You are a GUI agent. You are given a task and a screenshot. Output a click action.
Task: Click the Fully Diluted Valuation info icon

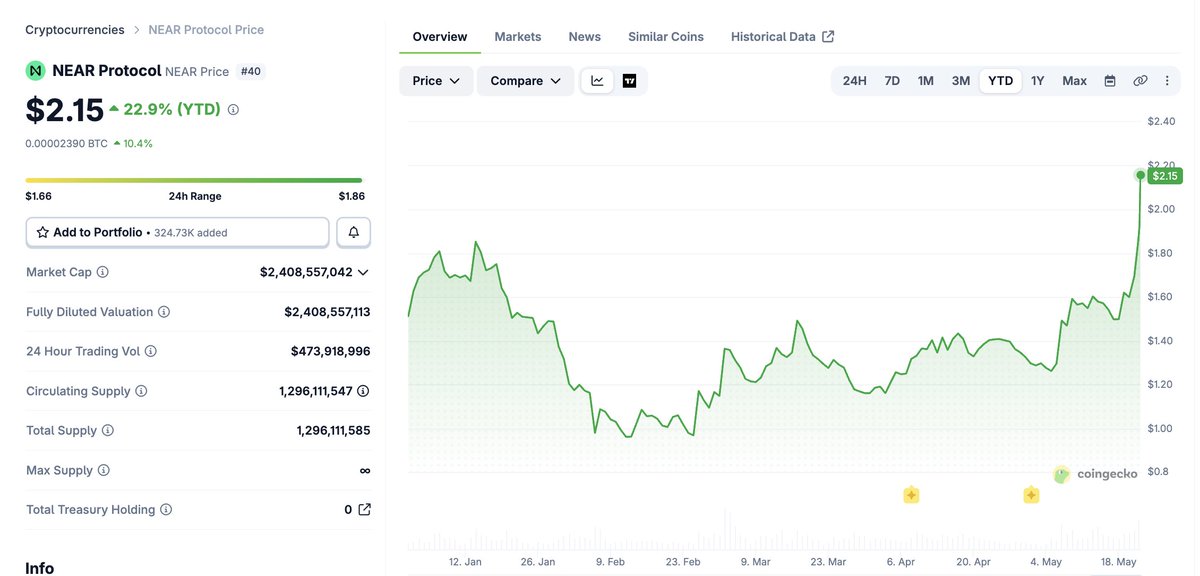click(164, 312)
